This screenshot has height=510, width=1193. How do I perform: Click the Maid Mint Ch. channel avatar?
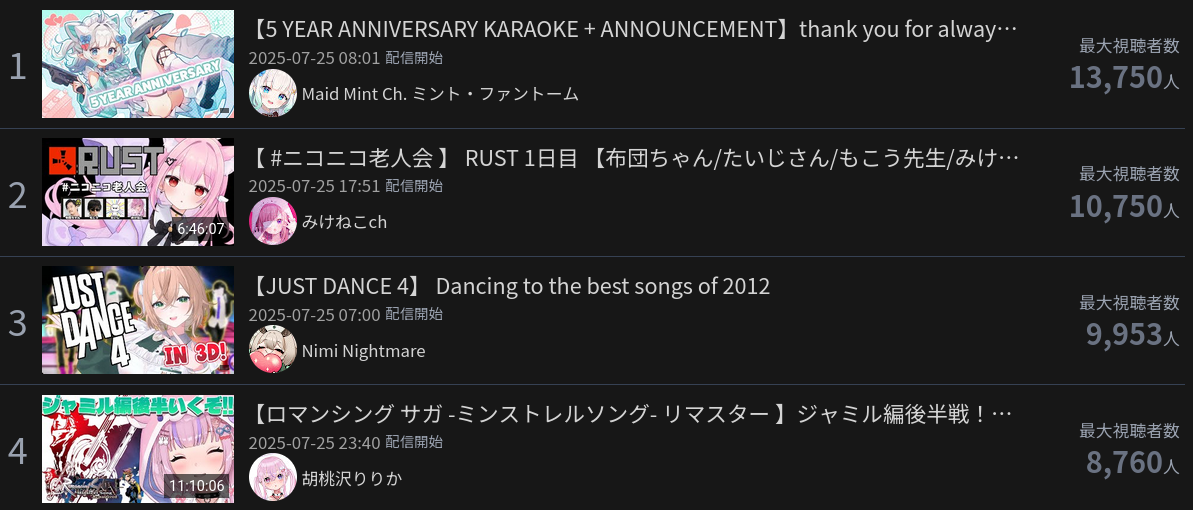click(x=273, y=94)
